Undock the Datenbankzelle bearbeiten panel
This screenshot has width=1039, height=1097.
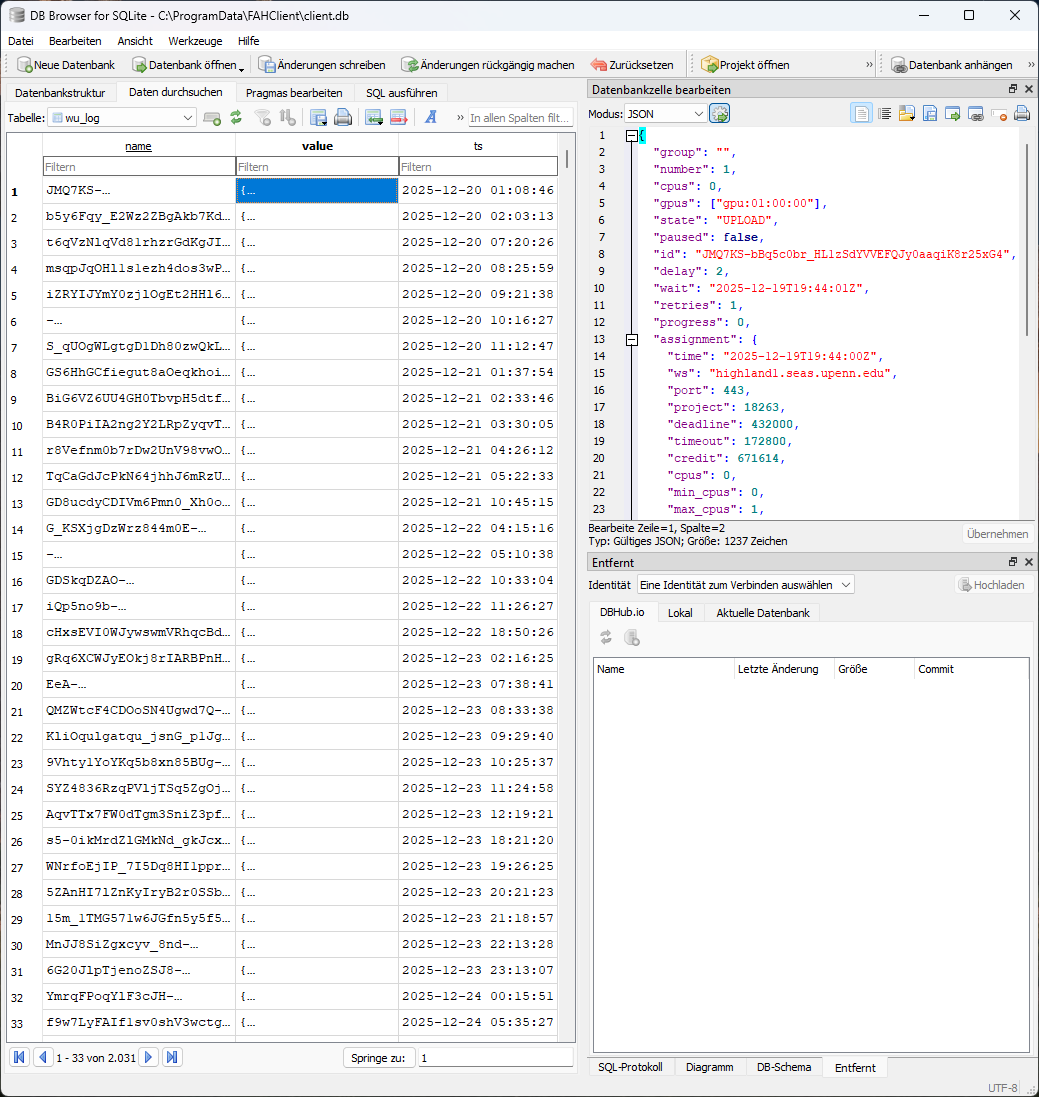1012,89
